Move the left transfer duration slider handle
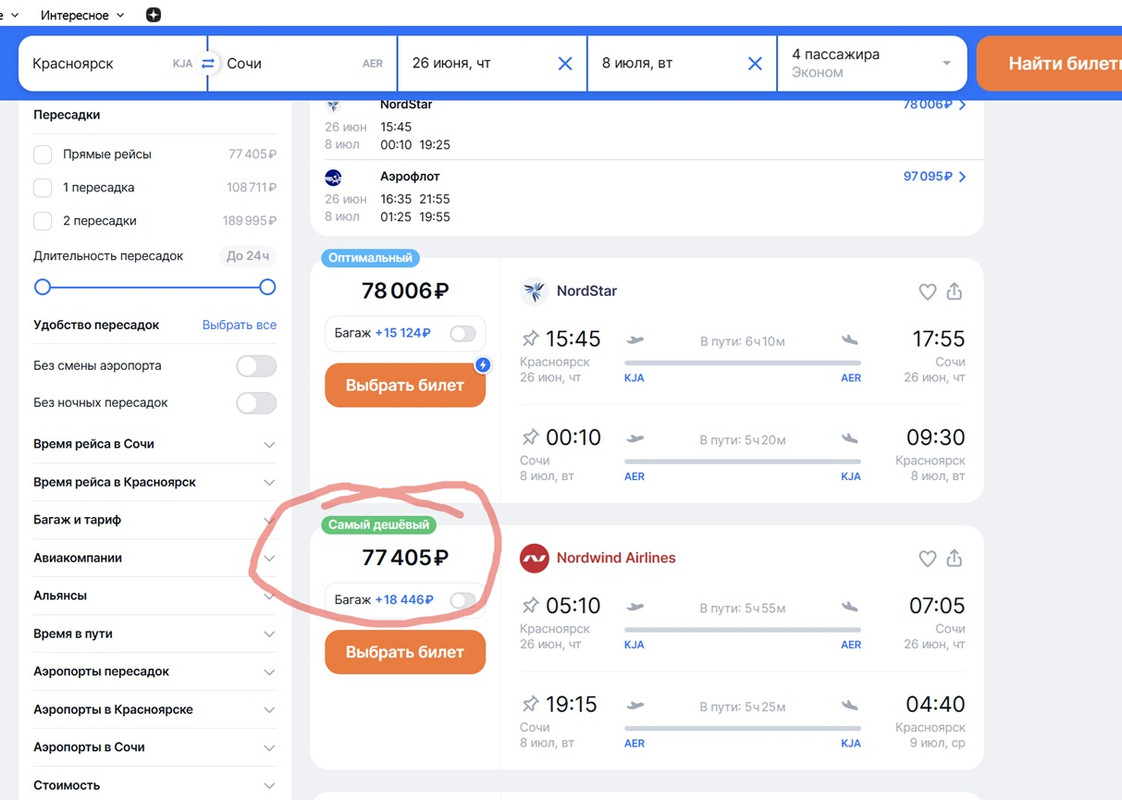 click(43, 288)
